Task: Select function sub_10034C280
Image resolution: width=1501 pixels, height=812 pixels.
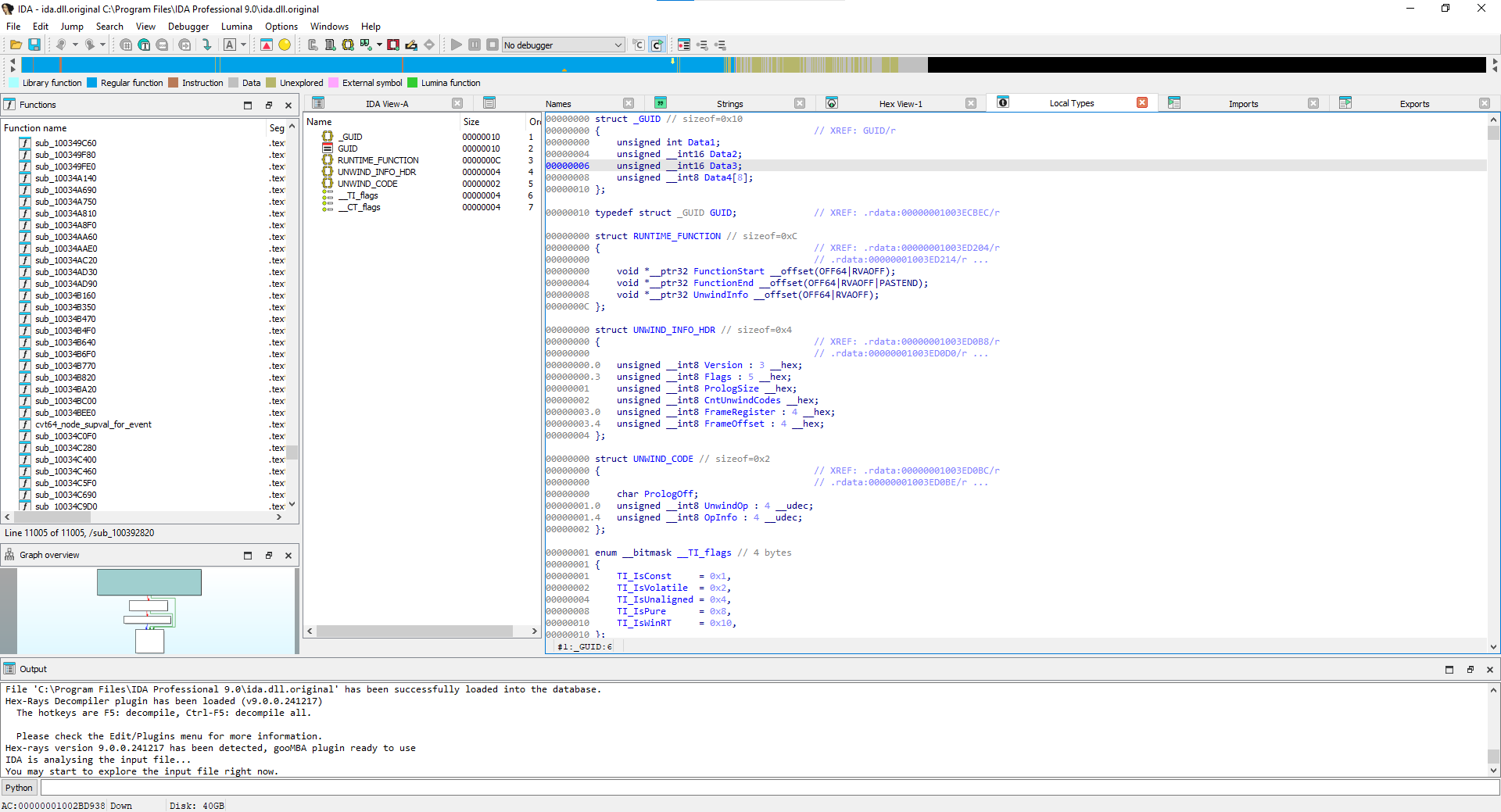Action: pos(66,448)
